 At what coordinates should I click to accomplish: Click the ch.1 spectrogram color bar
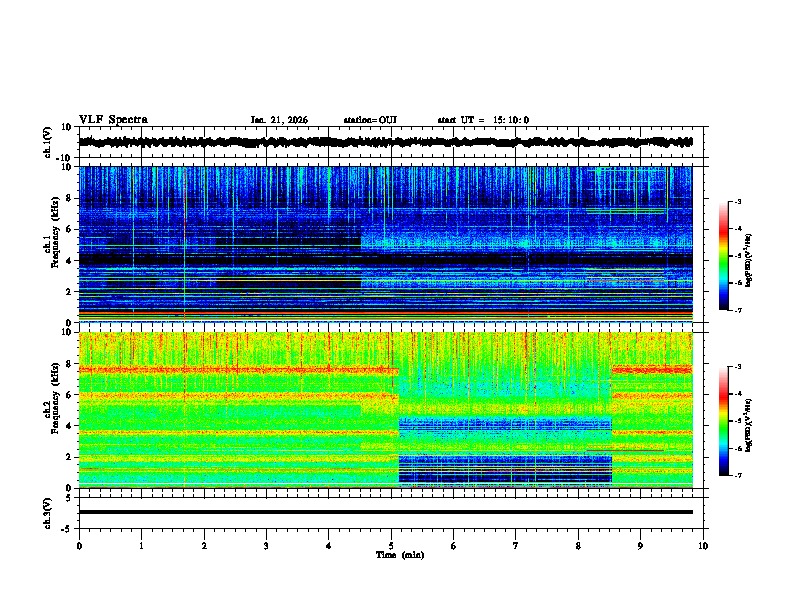[x=723, y=256]
